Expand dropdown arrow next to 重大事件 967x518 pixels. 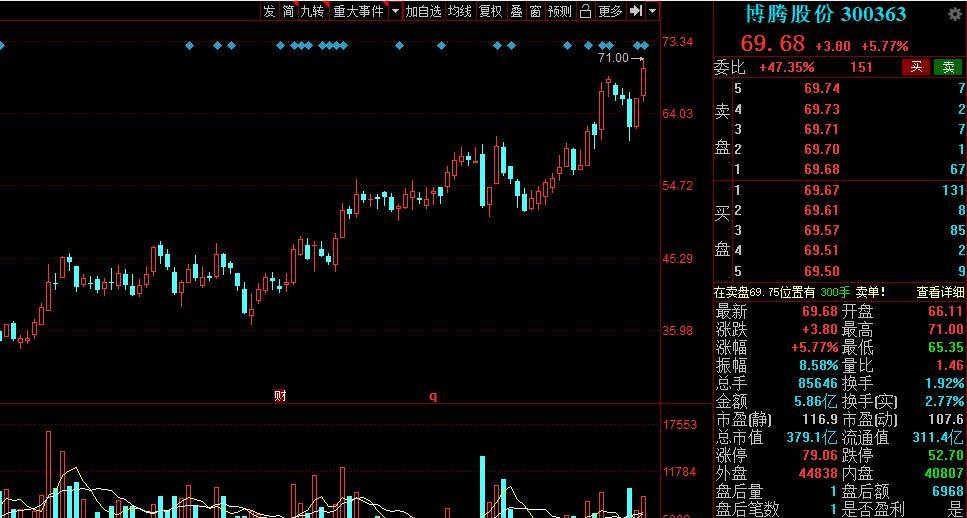pyautogui.click(x=395, y=11)
